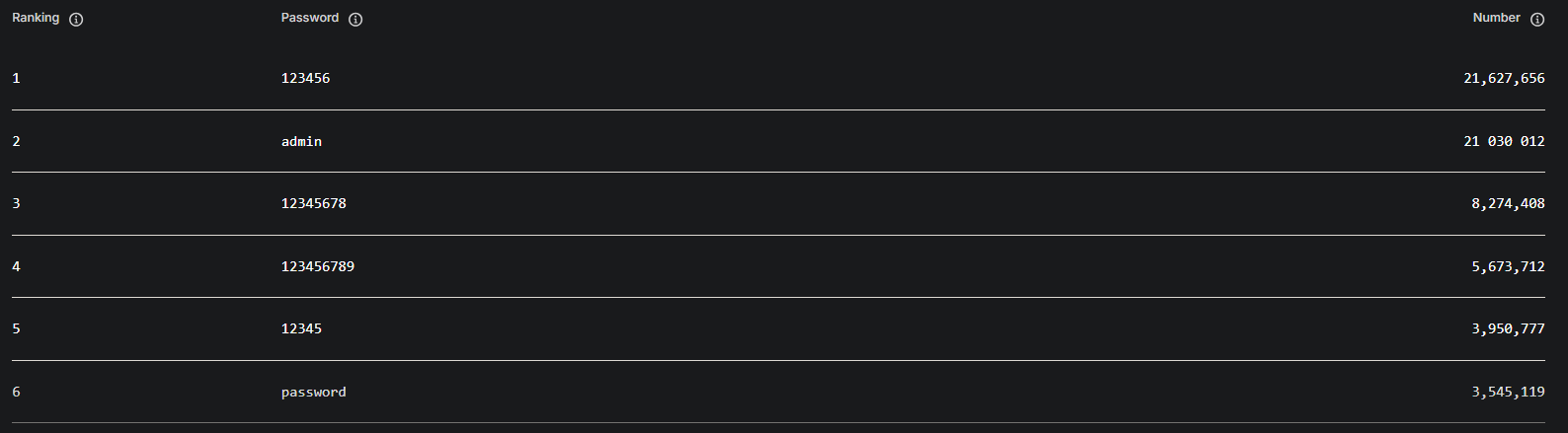The width and height of the screenshot is (1568, 433).
Task: Click ranking number 4 cell
Action: pos(16,266)
